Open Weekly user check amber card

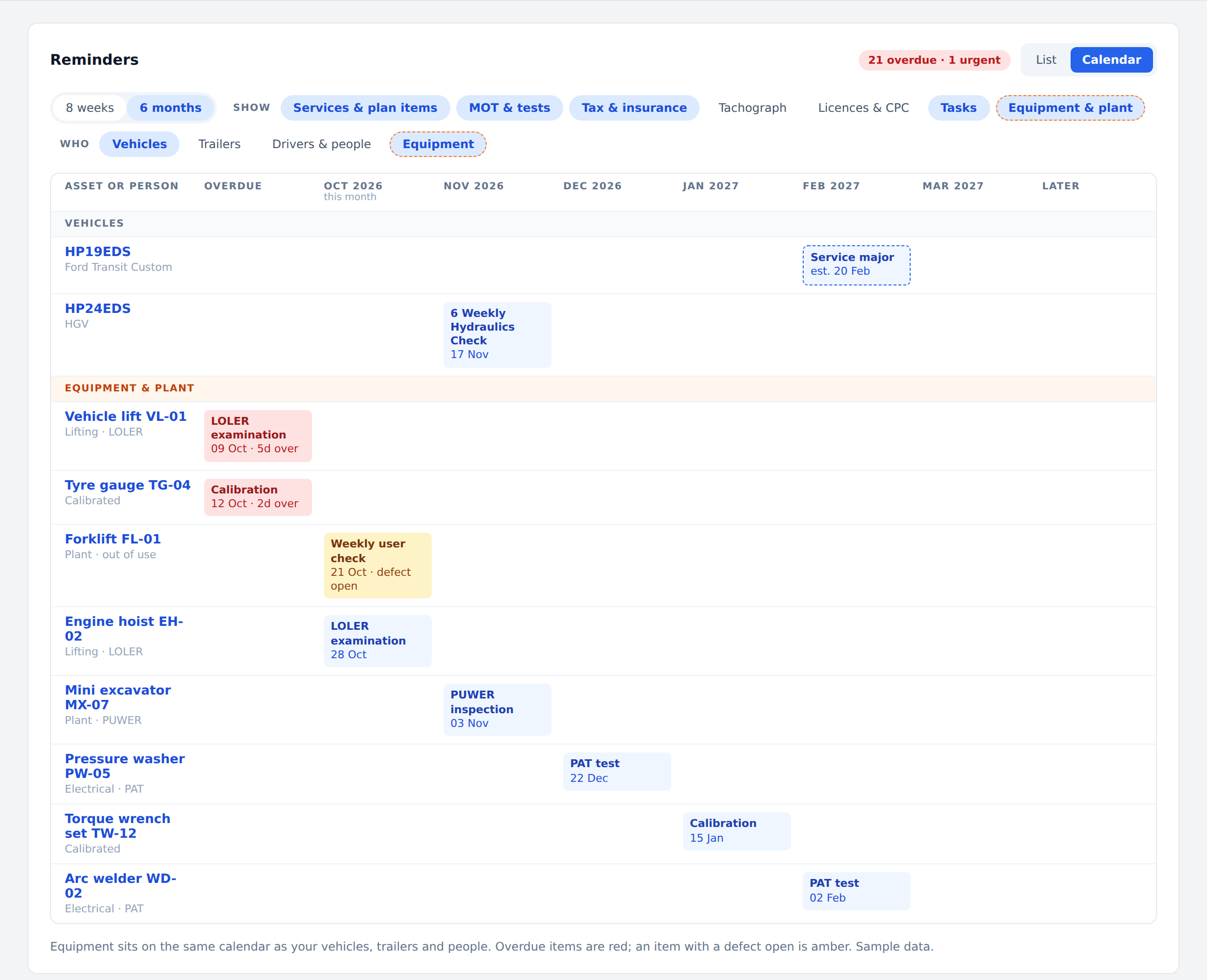click(x=378, y=566)
